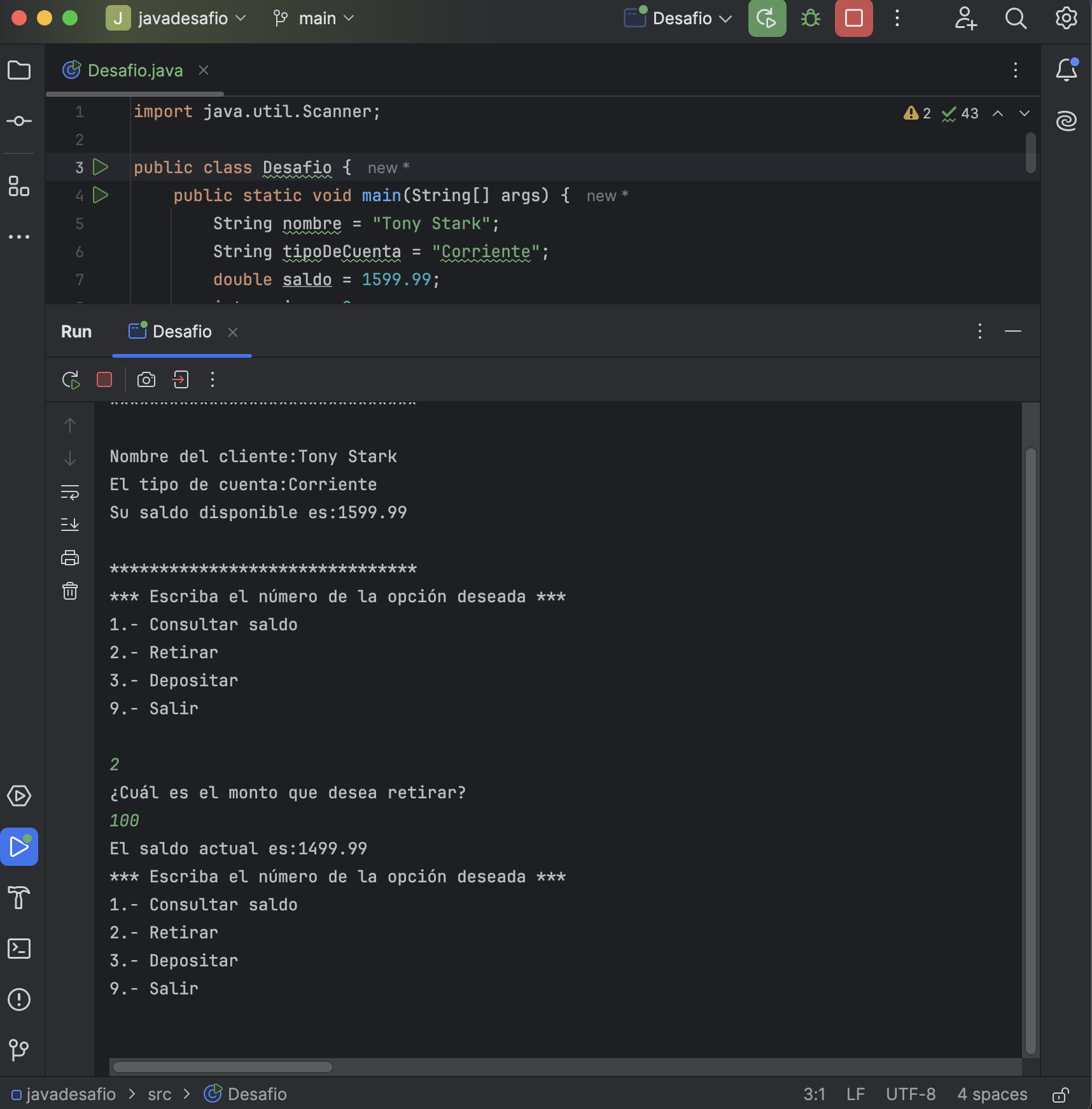Print console output icon

point(70,558)
